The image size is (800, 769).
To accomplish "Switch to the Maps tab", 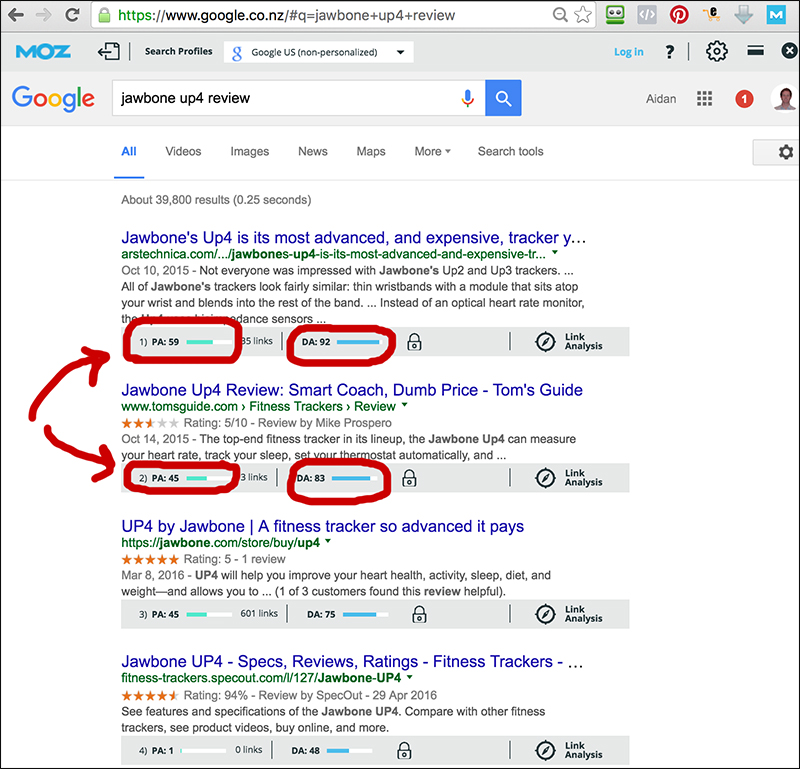I will [x=371, y=152].
